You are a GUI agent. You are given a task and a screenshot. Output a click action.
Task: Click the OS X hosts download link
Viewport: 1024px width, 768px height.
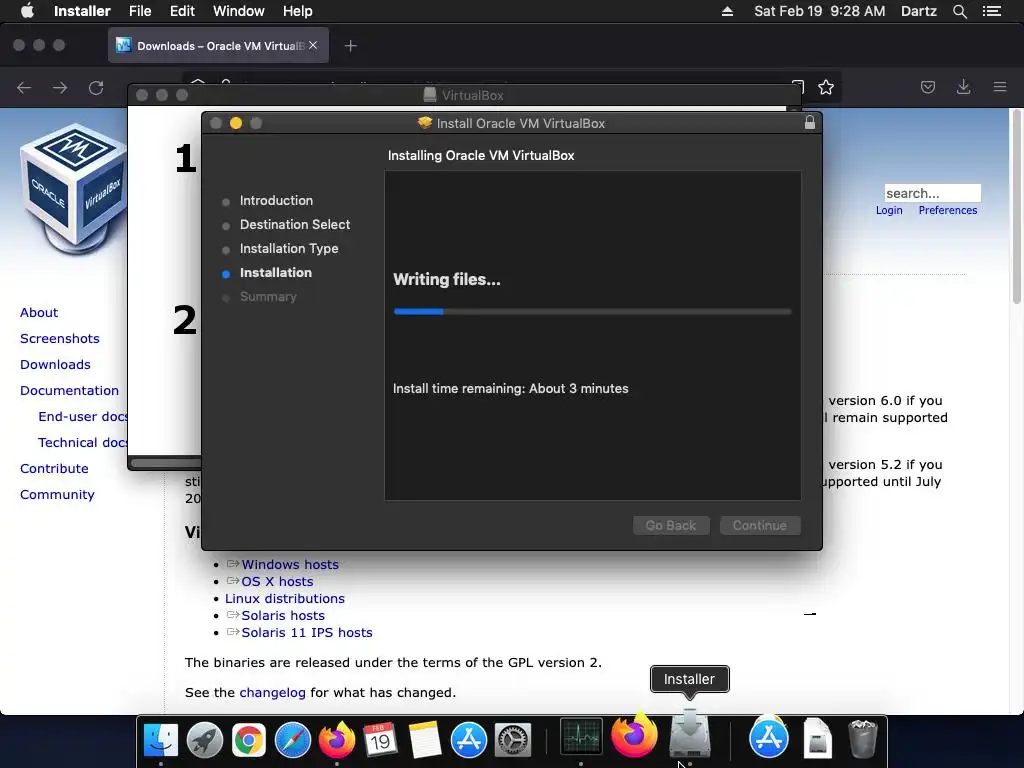coord(278,581)
